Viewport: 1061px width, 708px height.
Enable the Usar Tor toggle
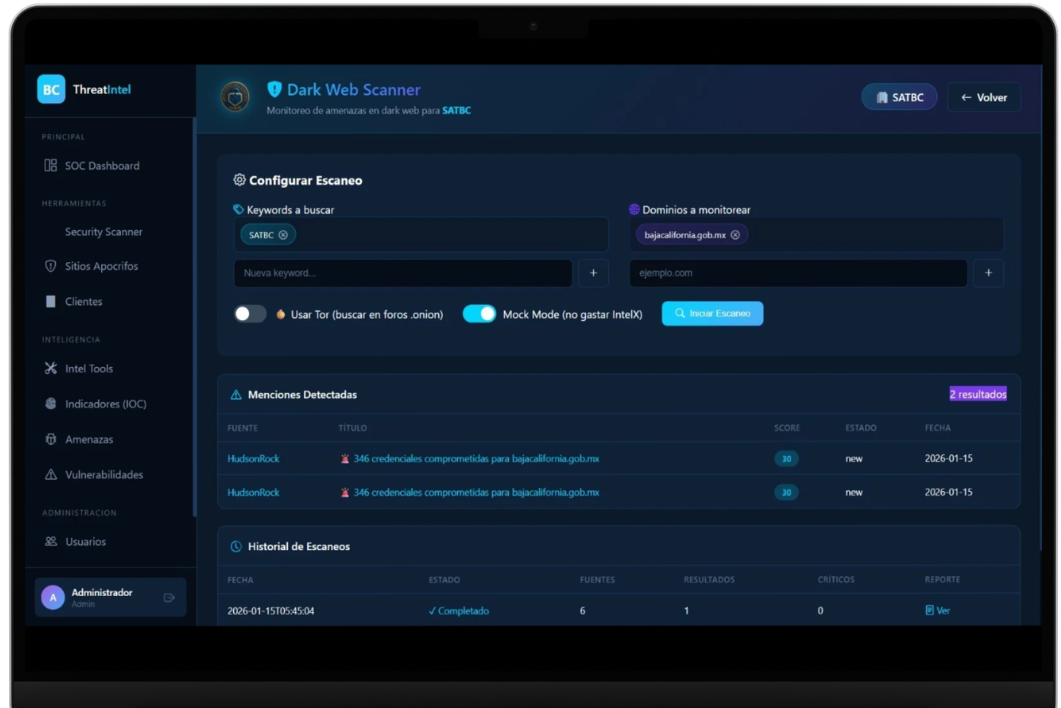tap(250, 314)
